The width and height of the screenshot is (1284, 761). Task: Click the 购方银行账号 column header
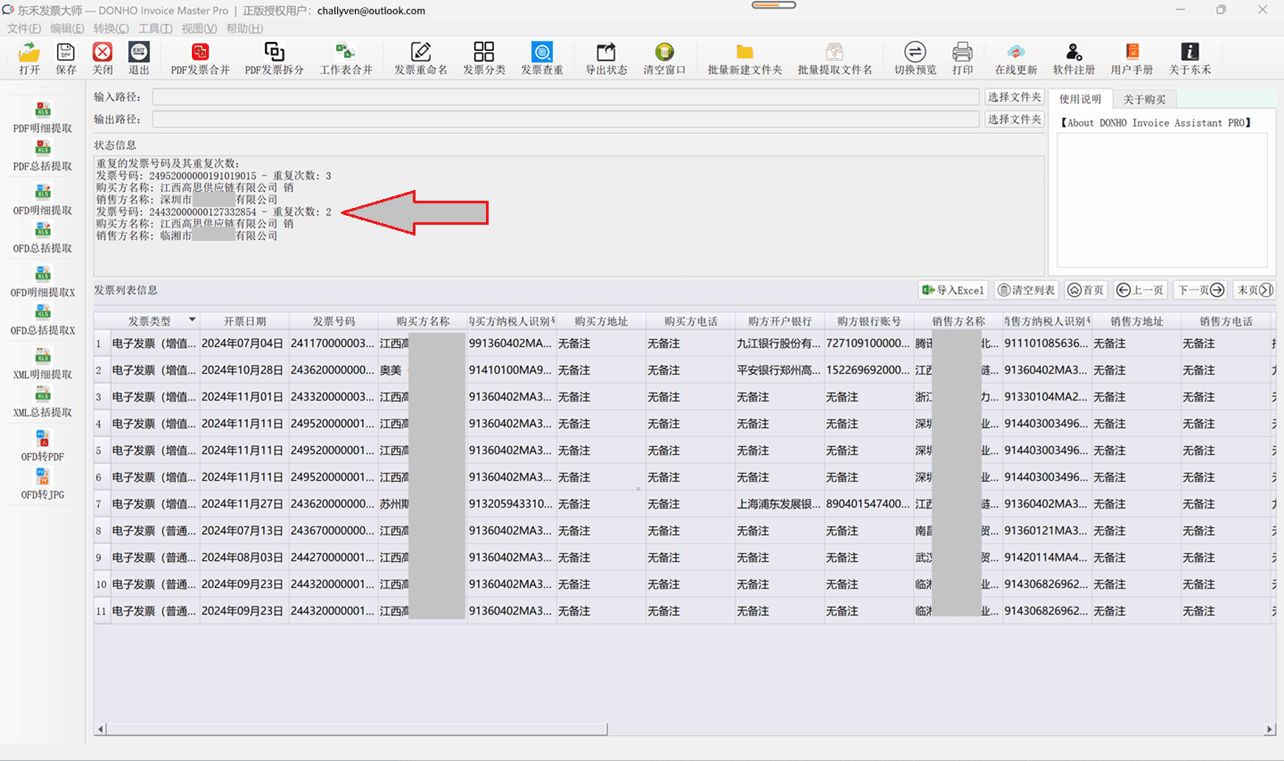point(868,321)
